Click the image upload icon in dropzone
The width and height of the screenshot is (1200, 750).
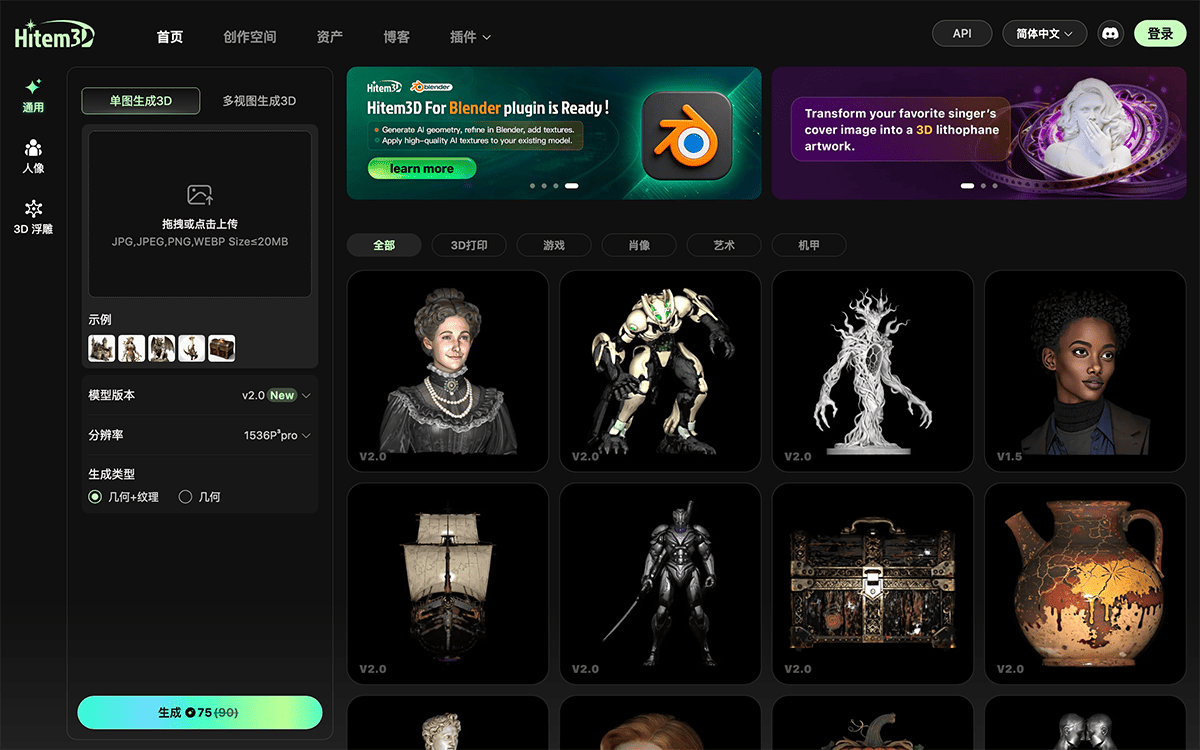(x=200, y=195)
